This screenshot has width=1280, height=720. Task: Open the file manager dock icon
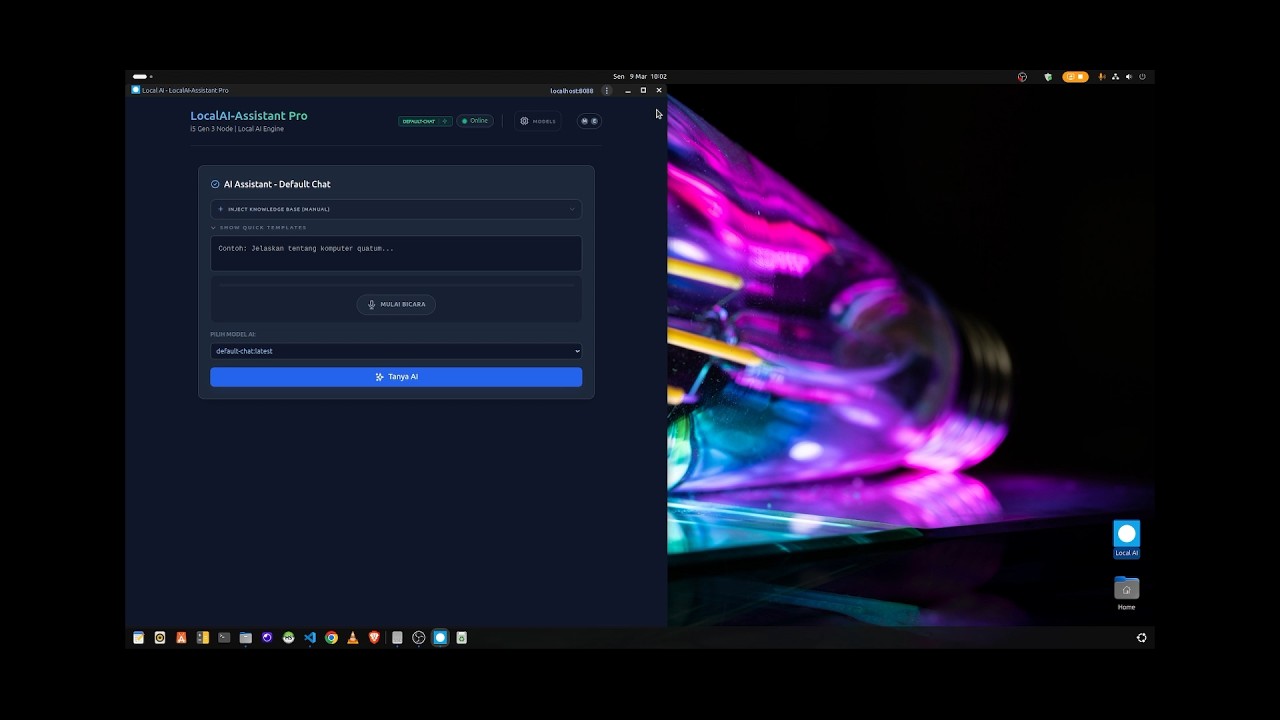246,637
